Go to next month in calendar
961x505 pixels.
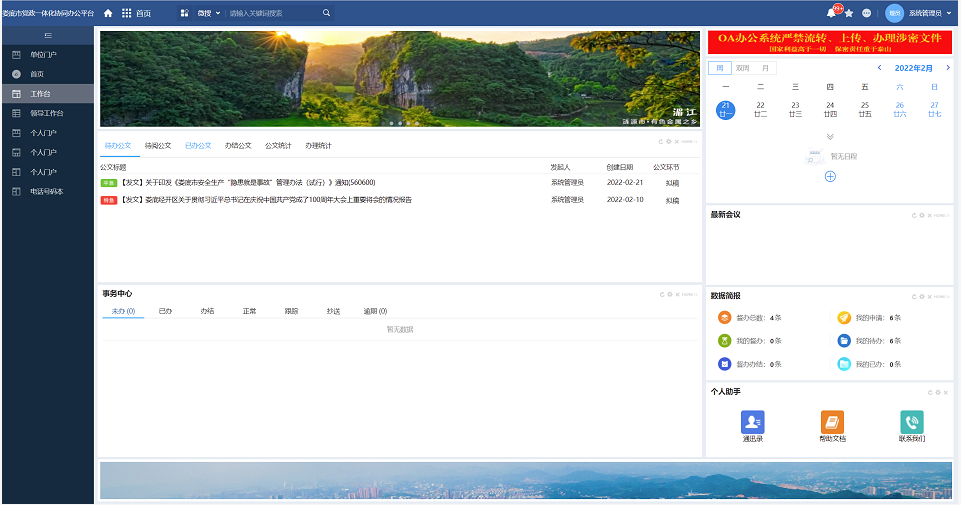(948, 68)
